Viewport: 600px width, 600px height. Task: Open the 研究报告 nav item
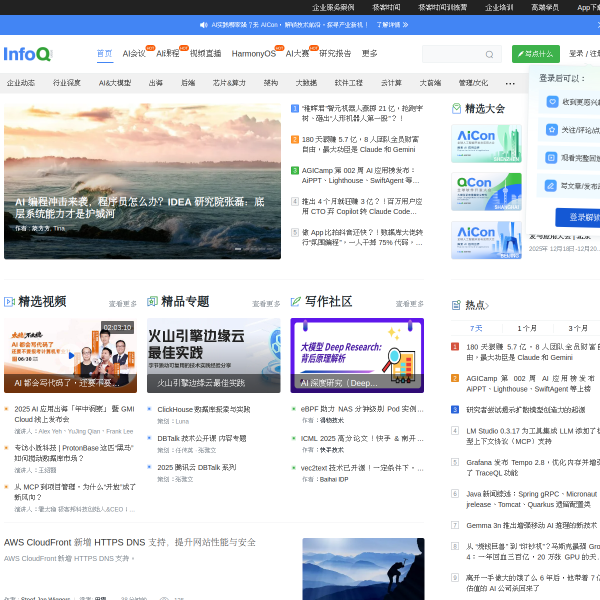(335, 54)
